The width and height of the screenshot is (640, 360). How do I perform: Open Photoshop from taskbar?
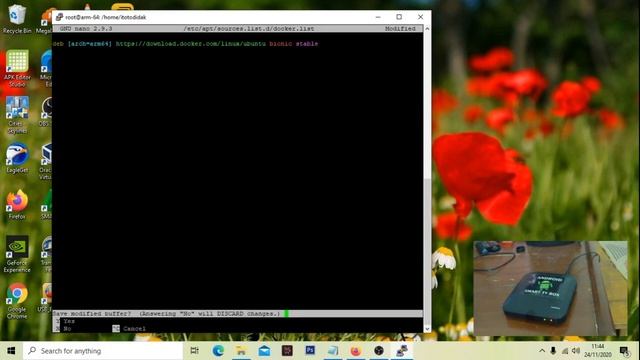[x=310, y=351]
